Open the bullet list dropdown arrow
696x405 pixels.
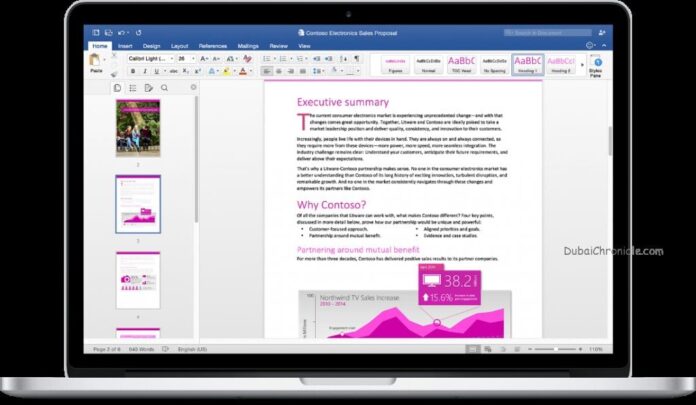(274, 59)
